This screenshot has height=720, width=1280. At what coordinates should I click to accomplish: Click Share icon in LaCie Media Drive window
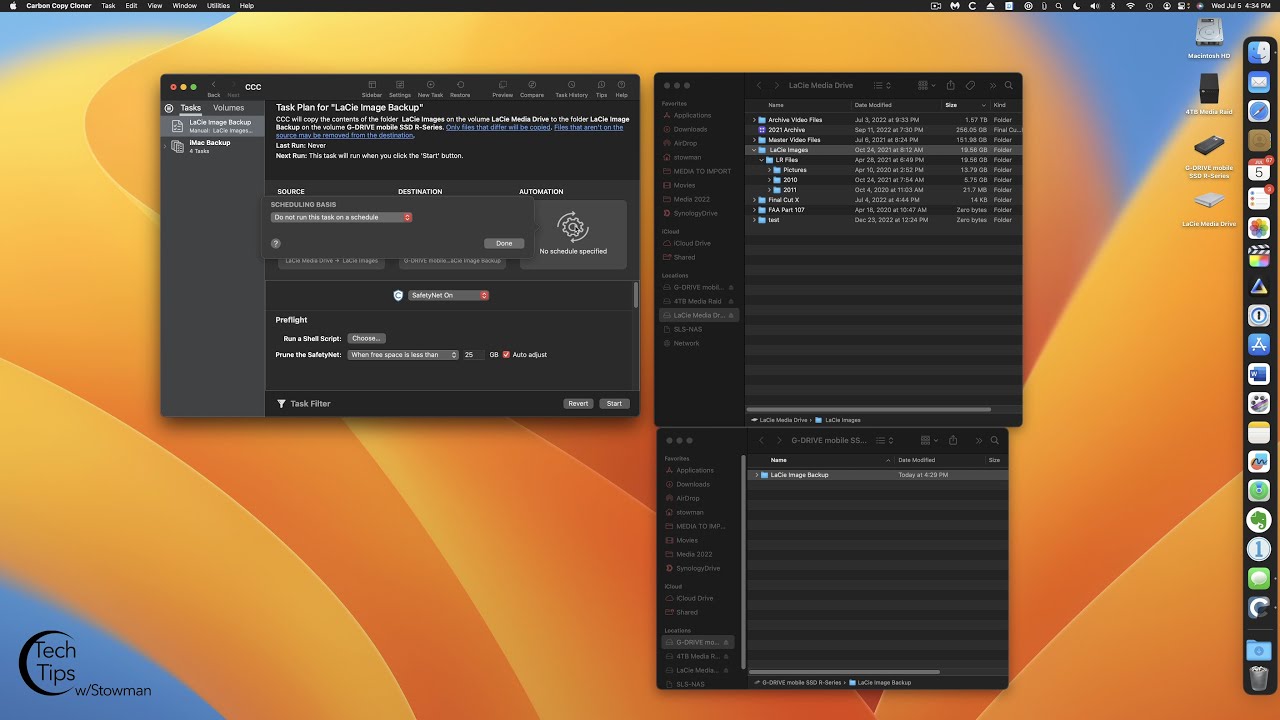click(x=951, y=86)
